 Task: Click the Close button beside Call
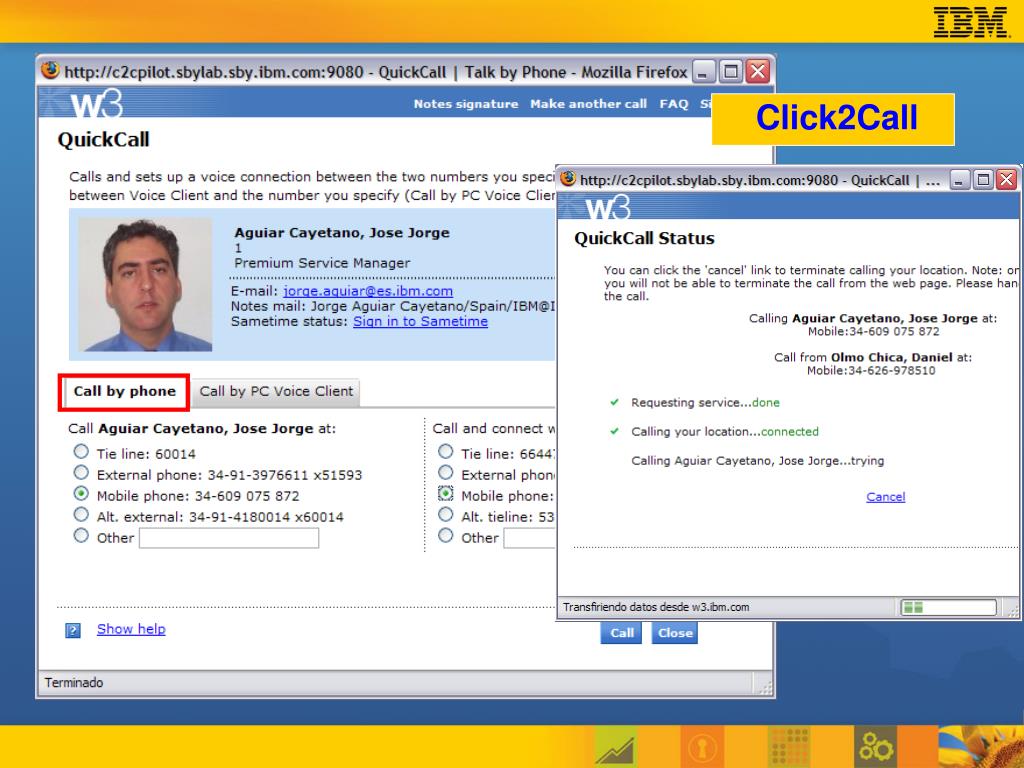click(x=675, y=633)
